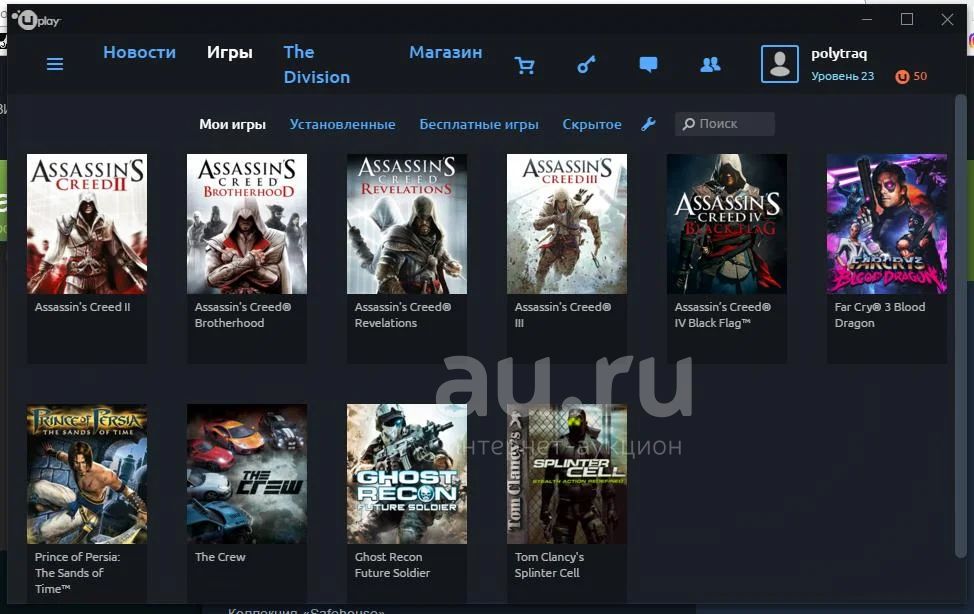974x614 pixels.
Task: Select the Мои игры filter
Action: click(x=232, y=124)
